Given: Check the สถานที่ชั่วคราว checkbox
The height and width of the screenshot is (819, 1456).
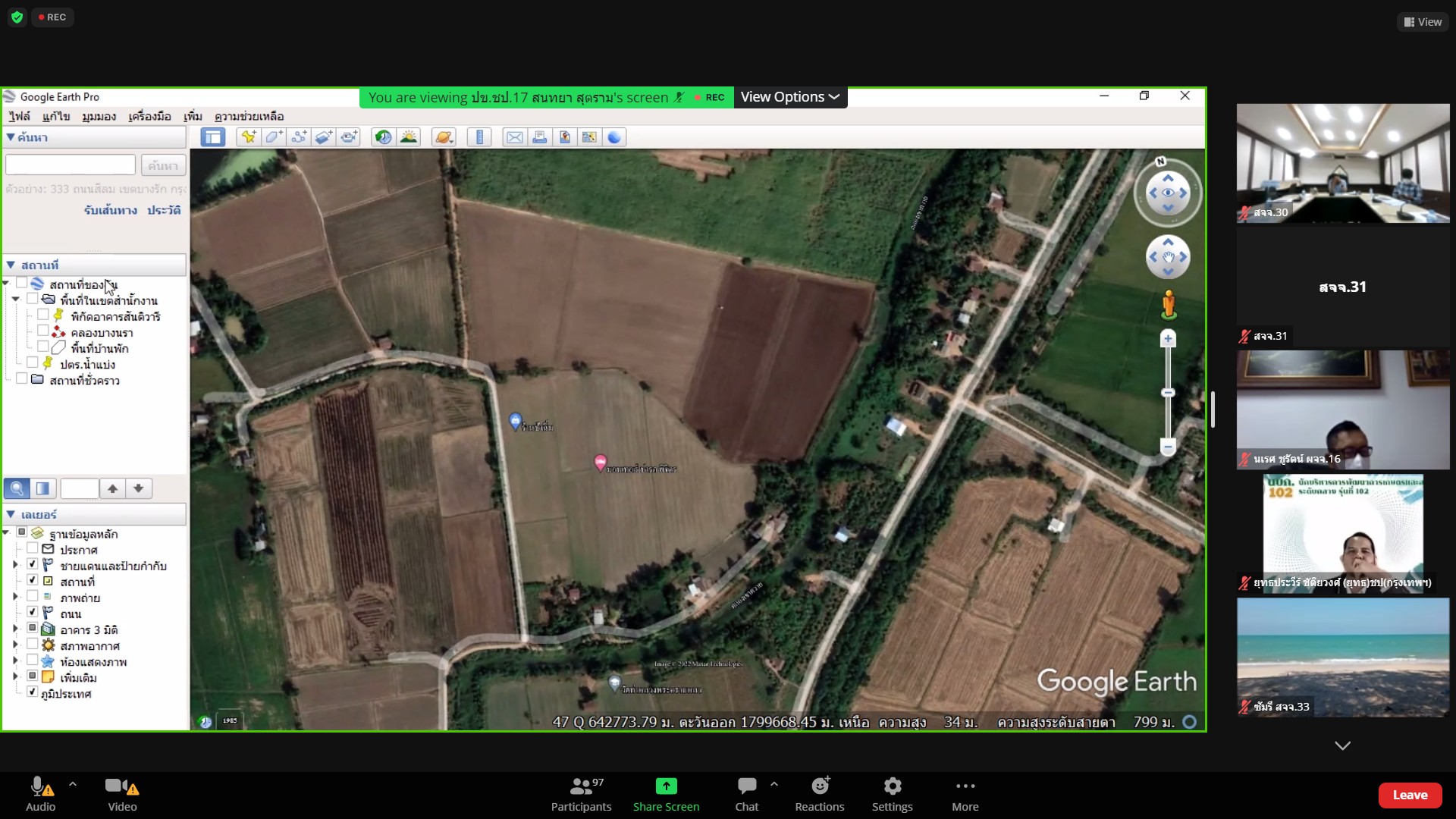Looking at the screenshot, I should (x=21, y=378).
